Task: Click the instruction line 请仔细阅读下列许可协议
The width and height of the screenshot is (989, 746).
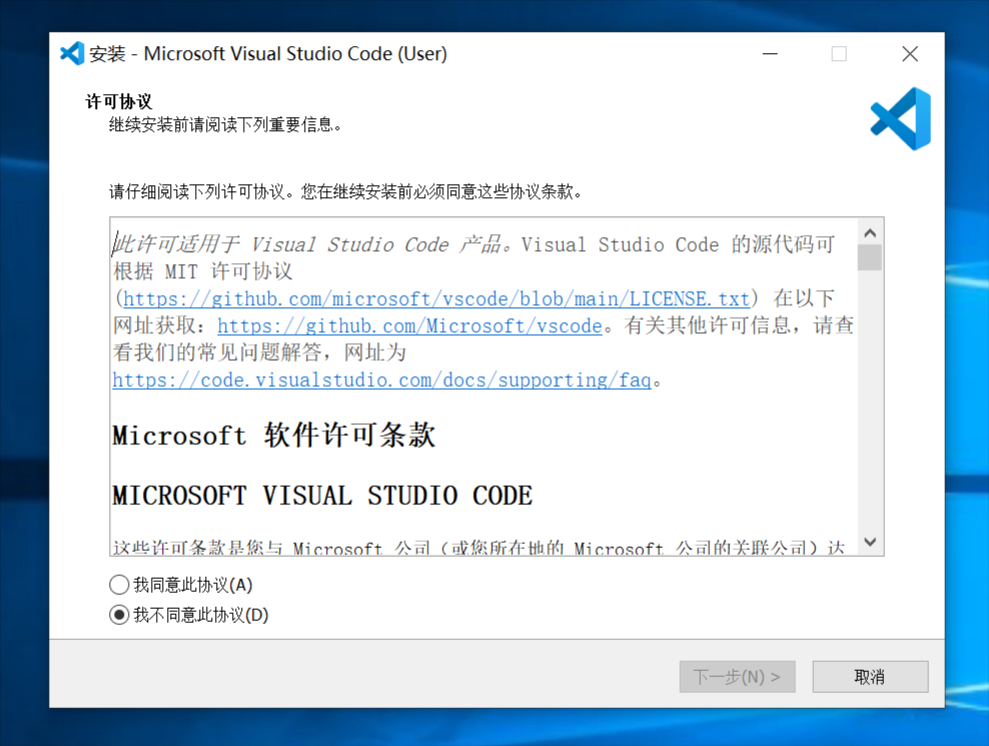Action: pyautogui.click(x=345, y=191)
